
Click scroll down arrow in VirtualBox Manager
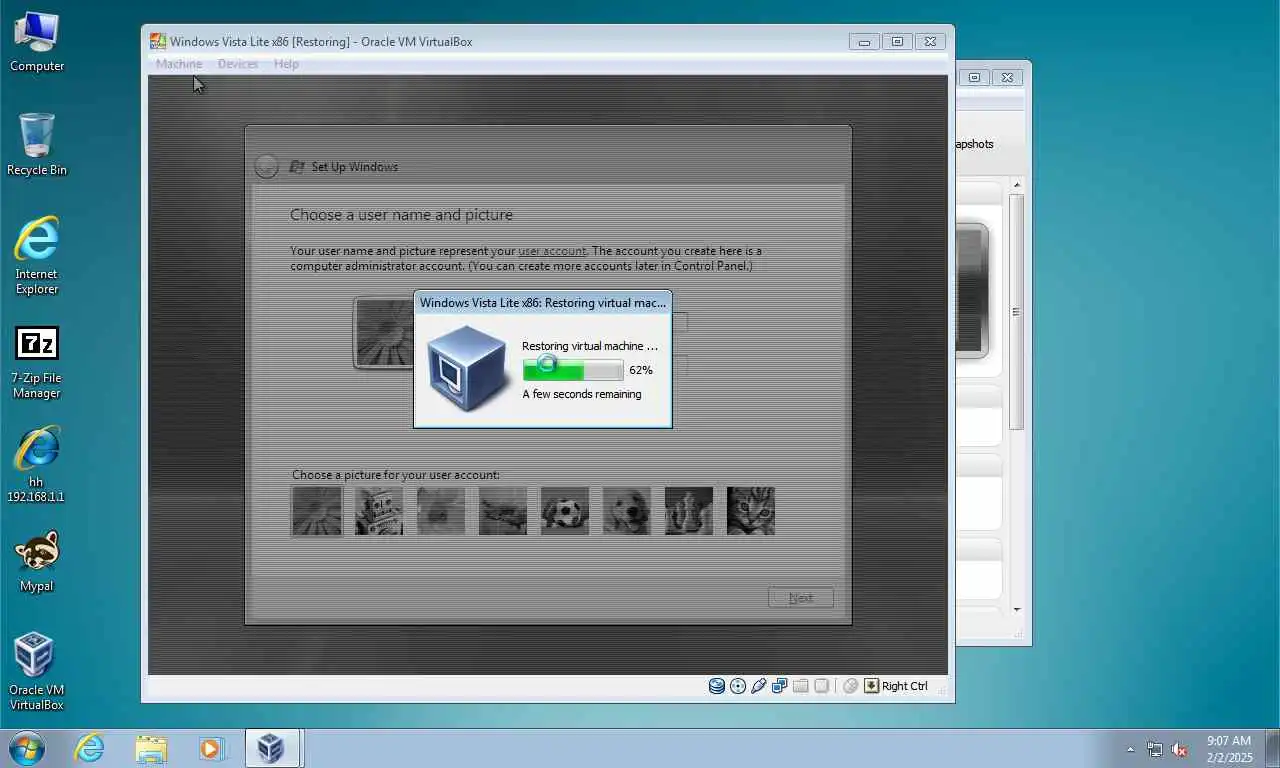click(x=1017, y=609)
